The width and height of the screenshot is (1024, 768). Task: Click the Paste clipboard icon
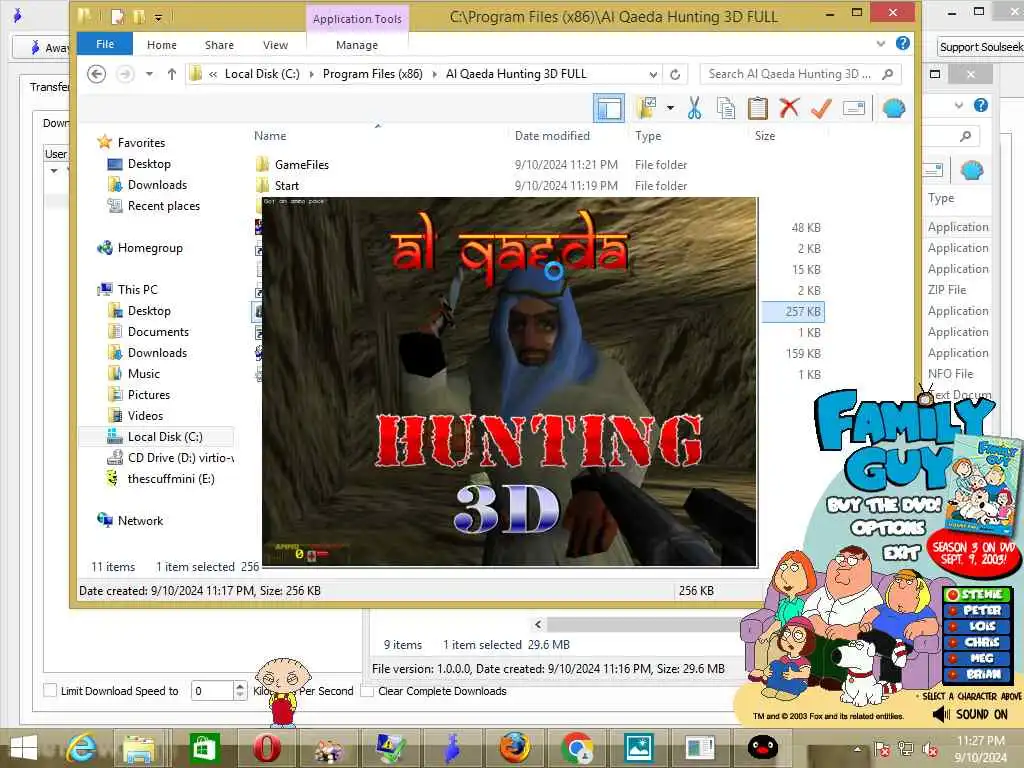(x=758, y=108)
